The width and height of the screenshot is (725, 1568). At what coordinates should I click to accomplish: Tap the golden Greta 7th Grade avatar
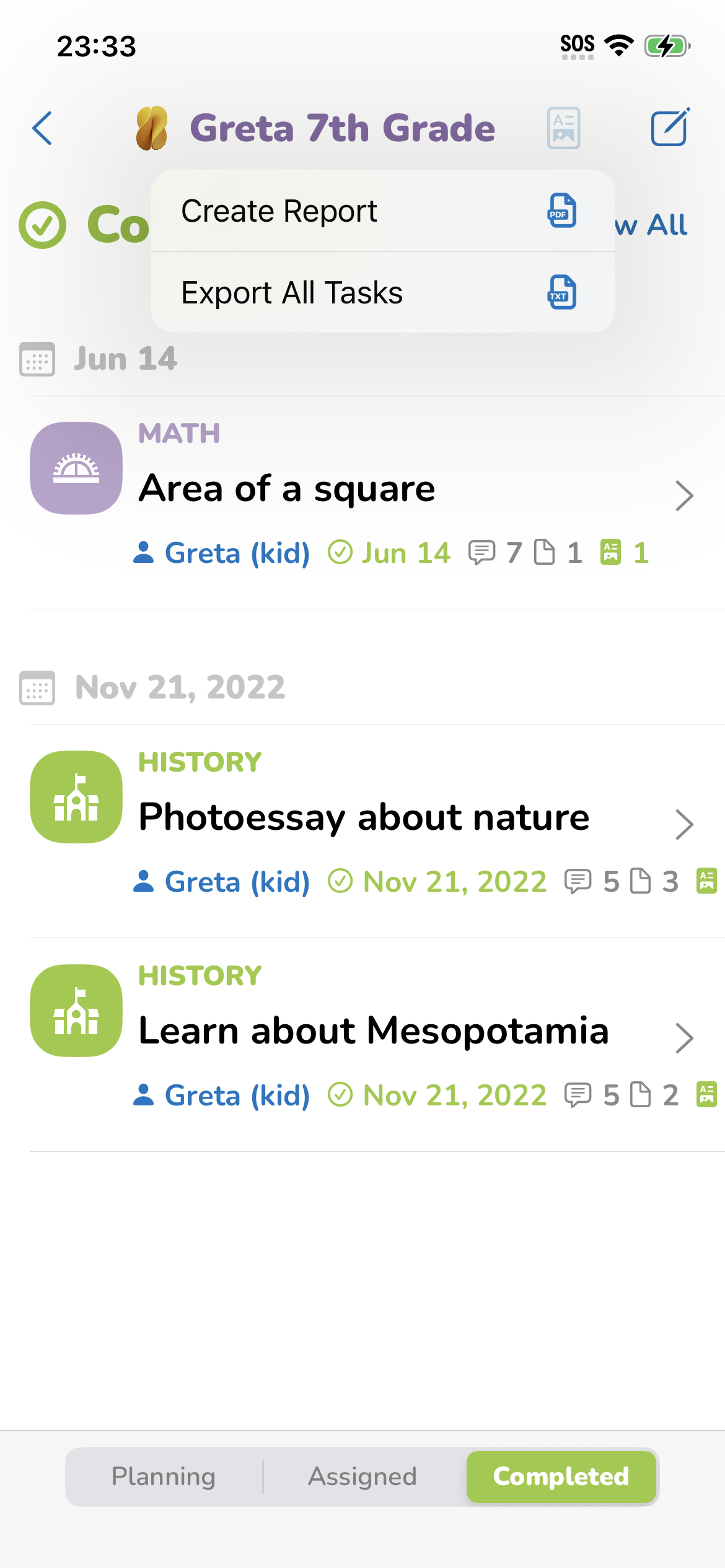pyautogui.click(x=152, y=128)
